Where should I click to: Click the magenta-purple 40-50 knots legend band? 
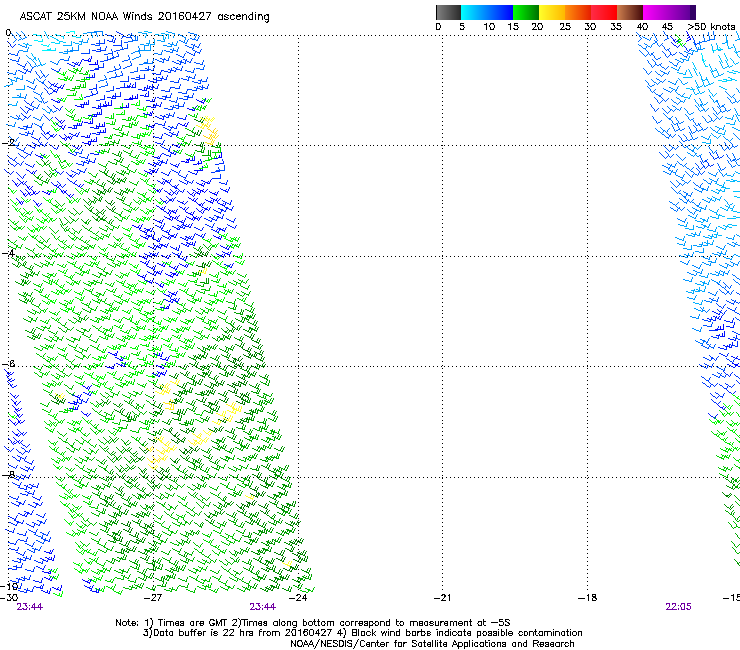[x=669, y=12]
